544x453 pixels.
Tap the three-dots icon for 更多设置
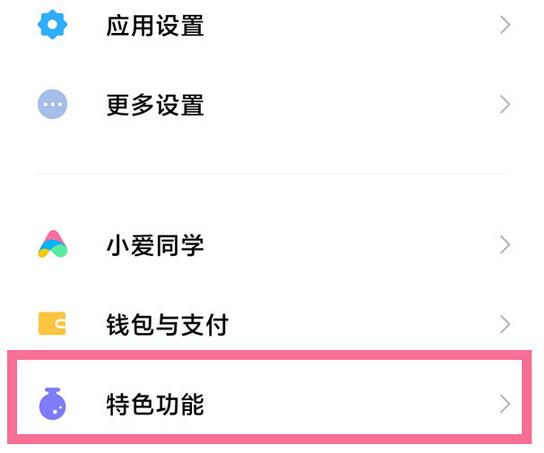point(52,104)
